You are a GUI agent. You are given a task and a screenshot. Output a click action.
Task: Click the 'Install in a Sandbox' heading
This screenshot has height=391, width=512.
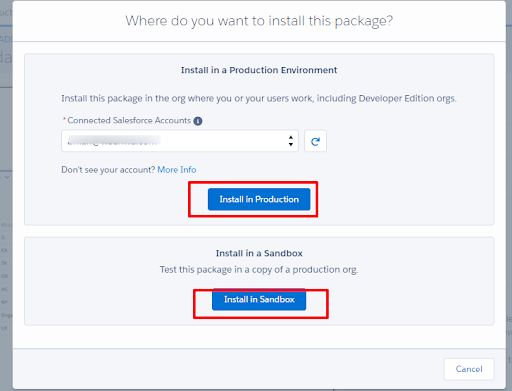pos(259,253)
